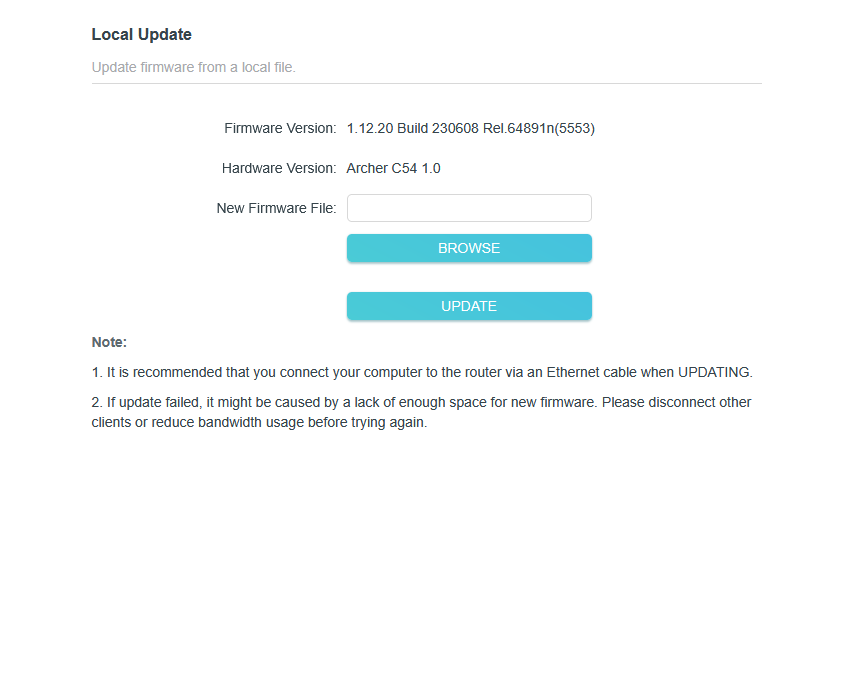Click the 'Update firmware from a local file' subtitle
849x698 pixels.
coord(193,68)
